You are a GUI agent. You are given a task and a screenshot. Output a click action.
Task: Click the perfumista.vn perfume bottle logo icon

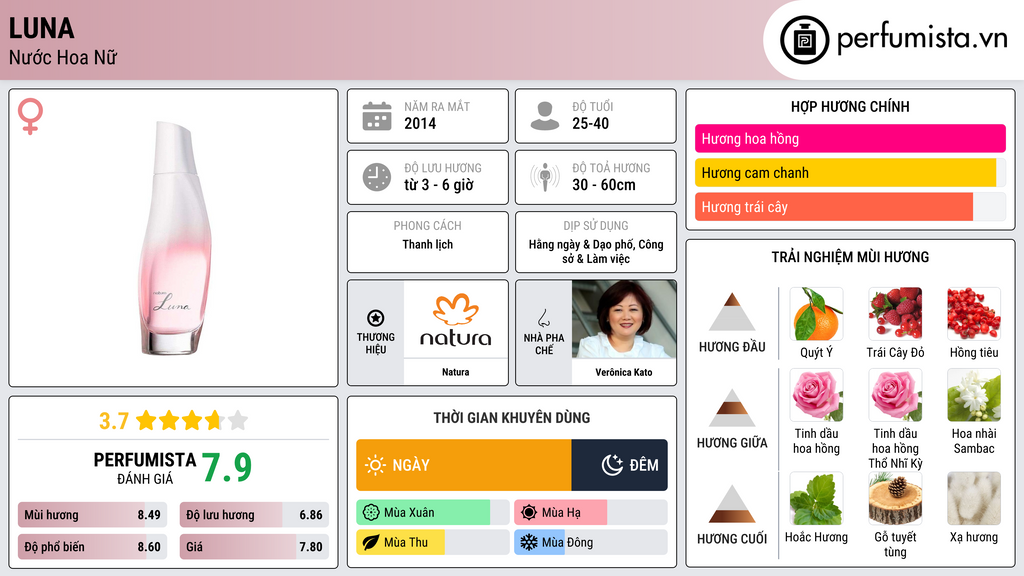(804, 40)
